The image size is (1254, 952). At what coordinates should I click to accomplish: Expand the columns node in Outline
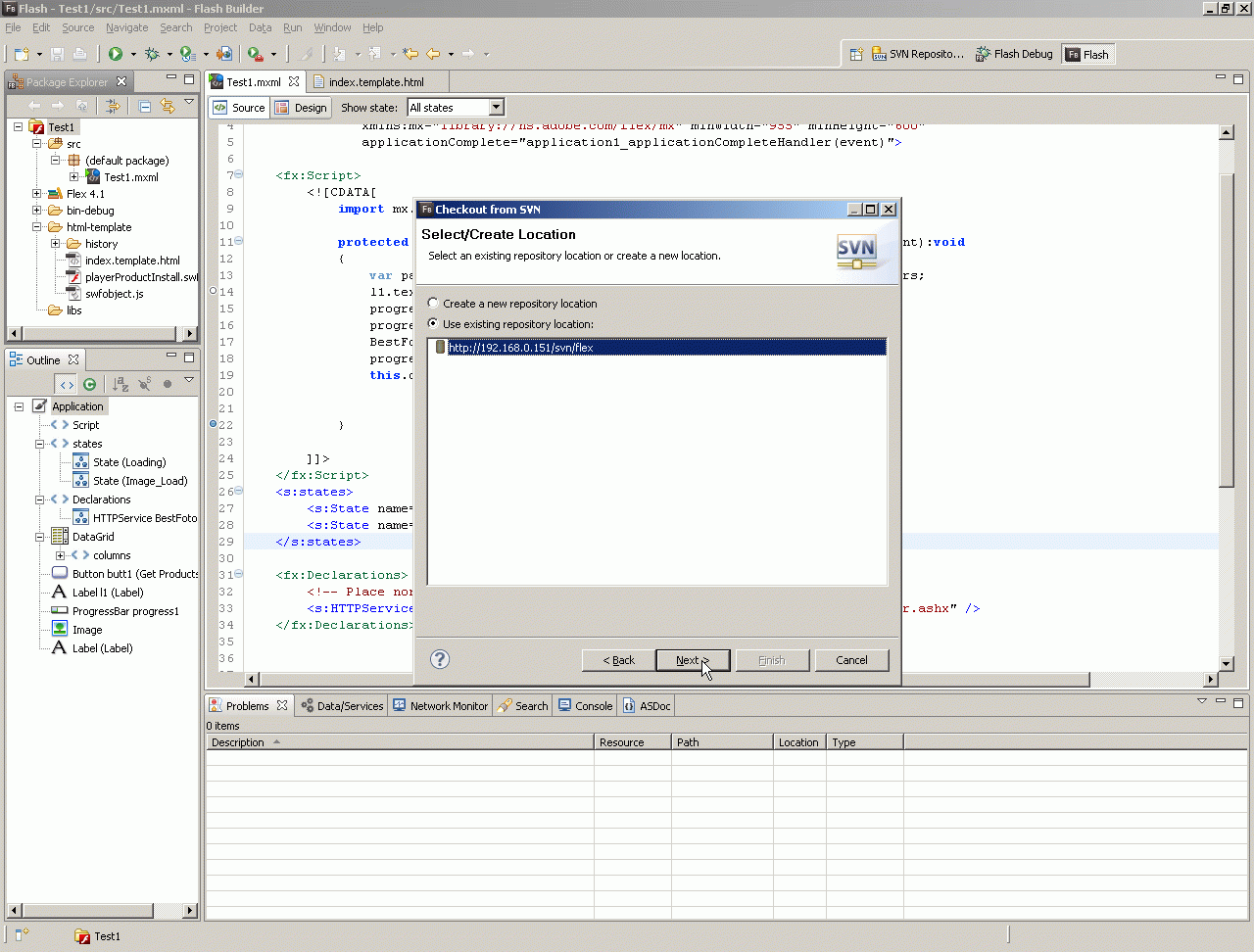[x=61, y=555]
